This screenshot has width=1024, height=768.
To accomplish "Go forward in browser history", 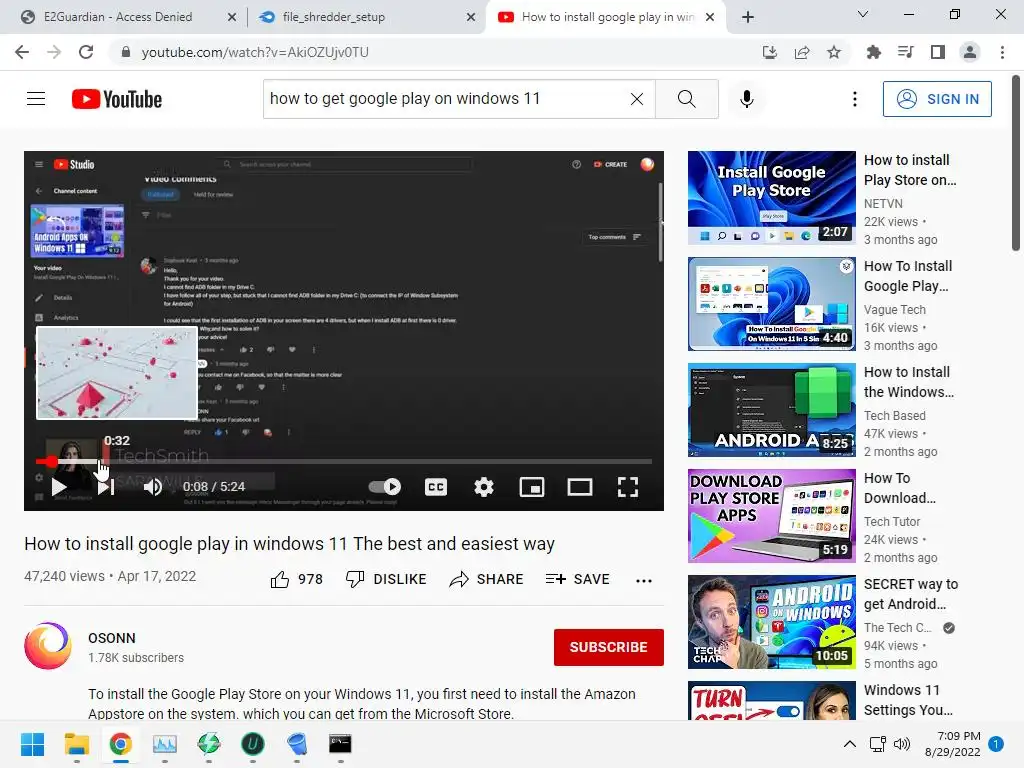I will pyautogui.click(x=54, y=52).
